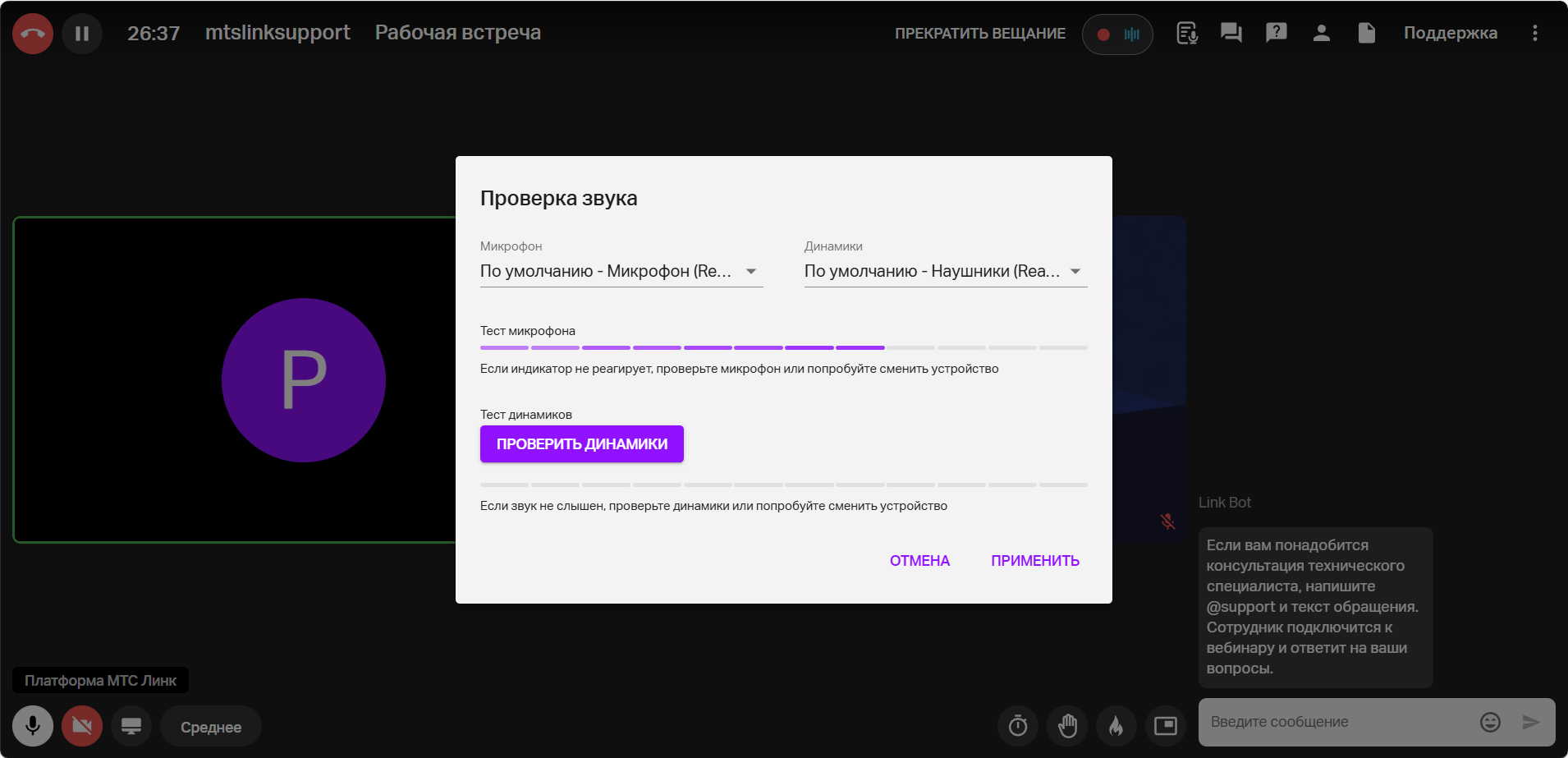Screen dimensions: 1568x758
Task: Open the files document icon
Action: (x=1366, y=33)
